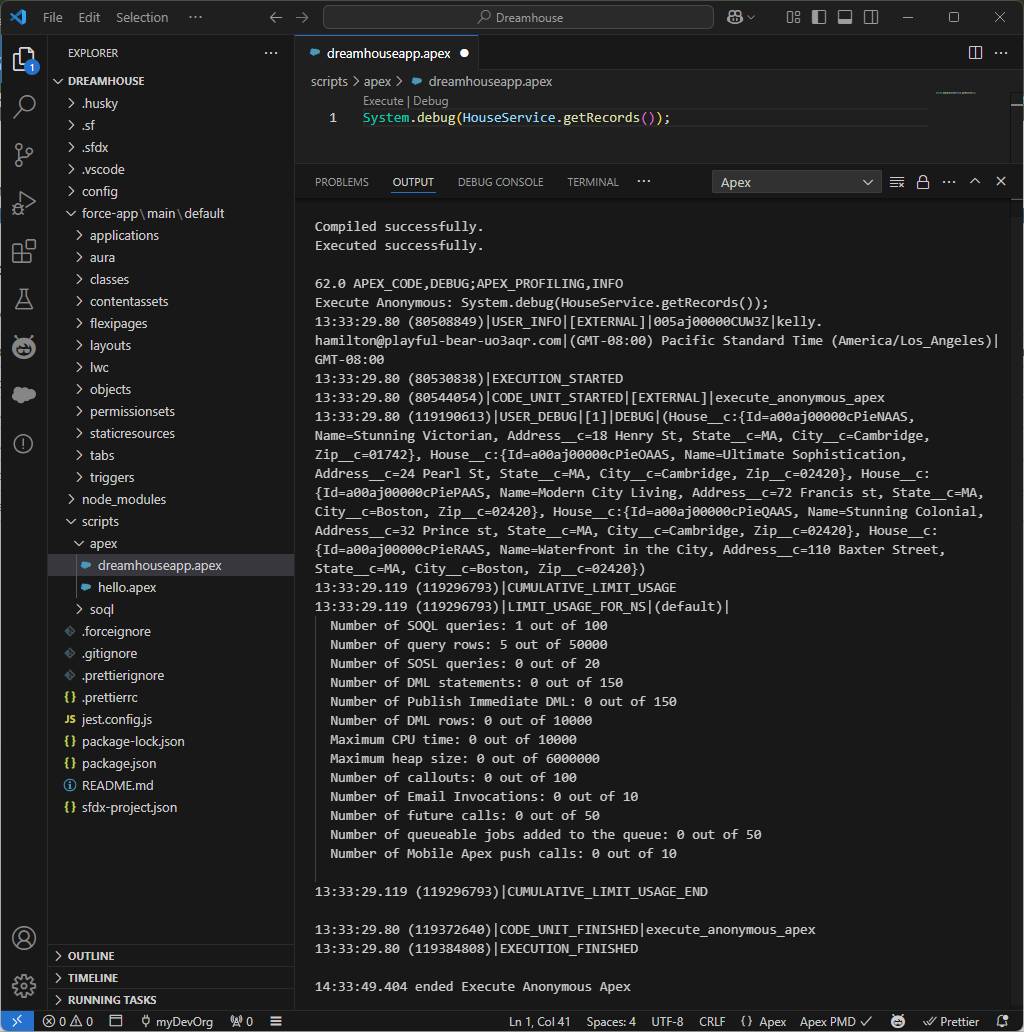Select dreamhouseapp.apex editor tab
This screenshot has width=1024, height=1032.
pos(388,53)
